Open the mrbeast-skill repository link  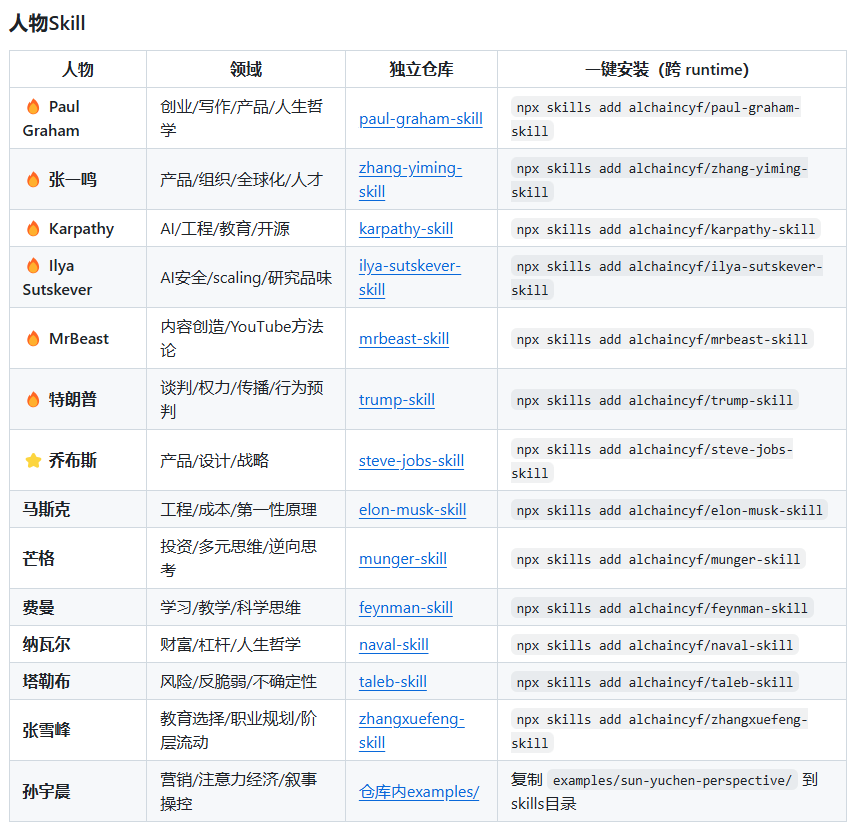pyautogui.click(x=404, y=339)
